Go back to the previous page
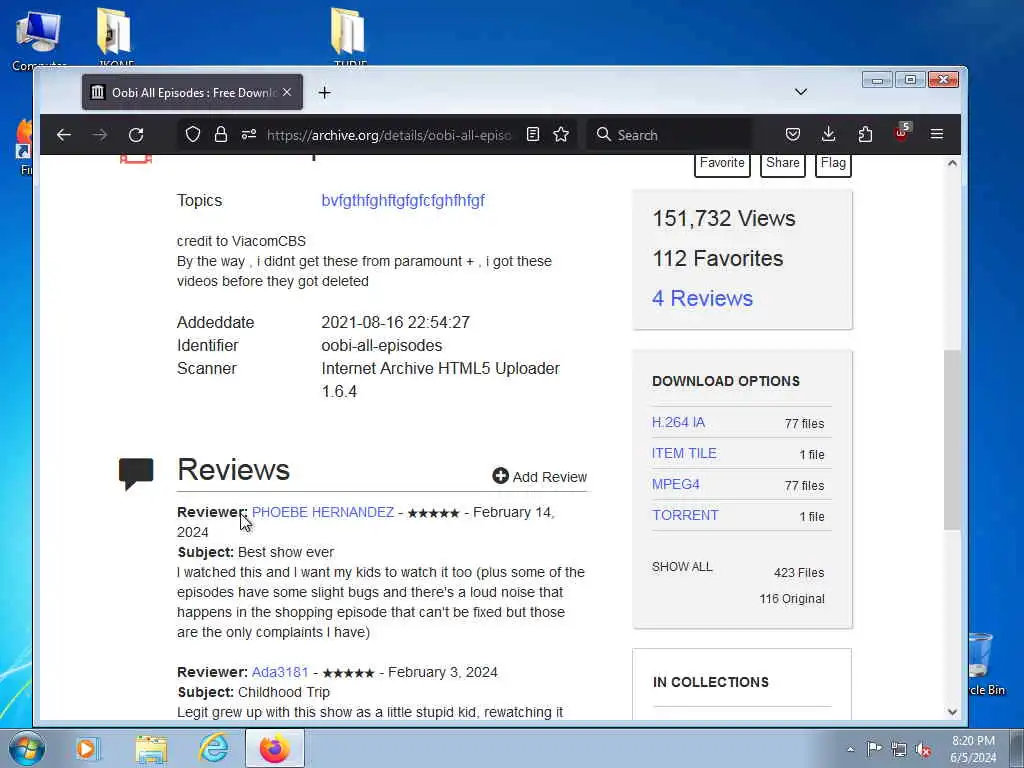Viewport: 1024px width, 768px height. coord(63,135)
